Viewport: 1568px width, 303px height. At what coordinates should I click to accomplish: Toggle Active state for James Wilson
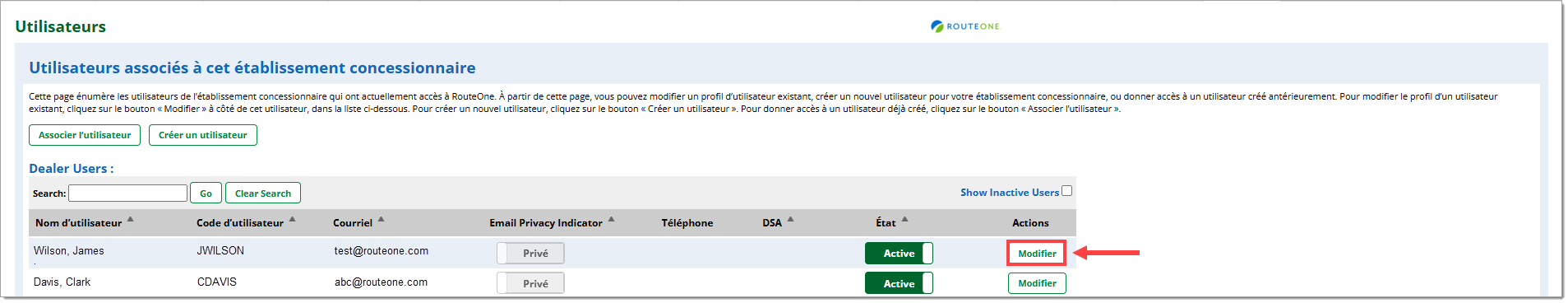[899, 253]
